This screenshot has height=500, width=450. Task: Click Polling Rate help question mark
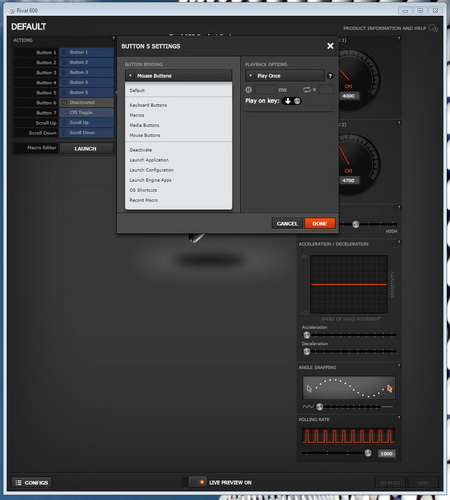tap(399, 417)
